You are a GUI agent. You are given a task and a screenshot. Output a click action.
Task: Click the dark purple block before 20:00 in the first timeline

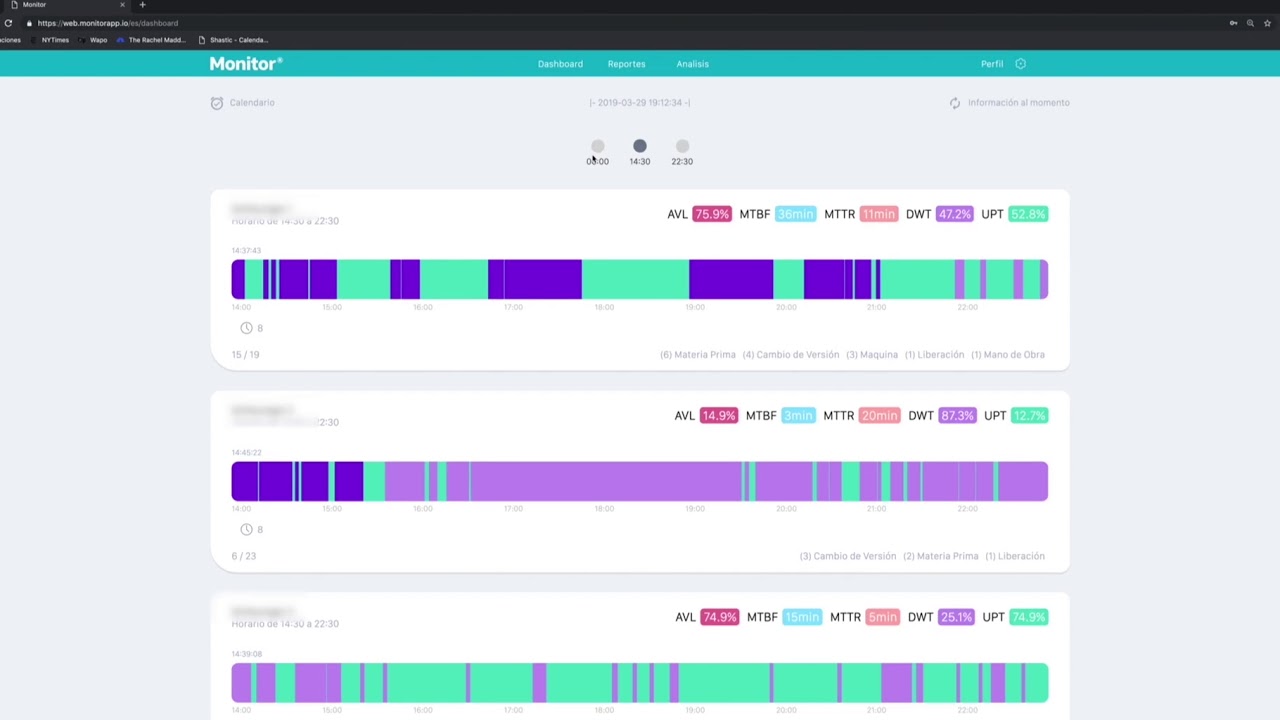click(x=731, y=279)
